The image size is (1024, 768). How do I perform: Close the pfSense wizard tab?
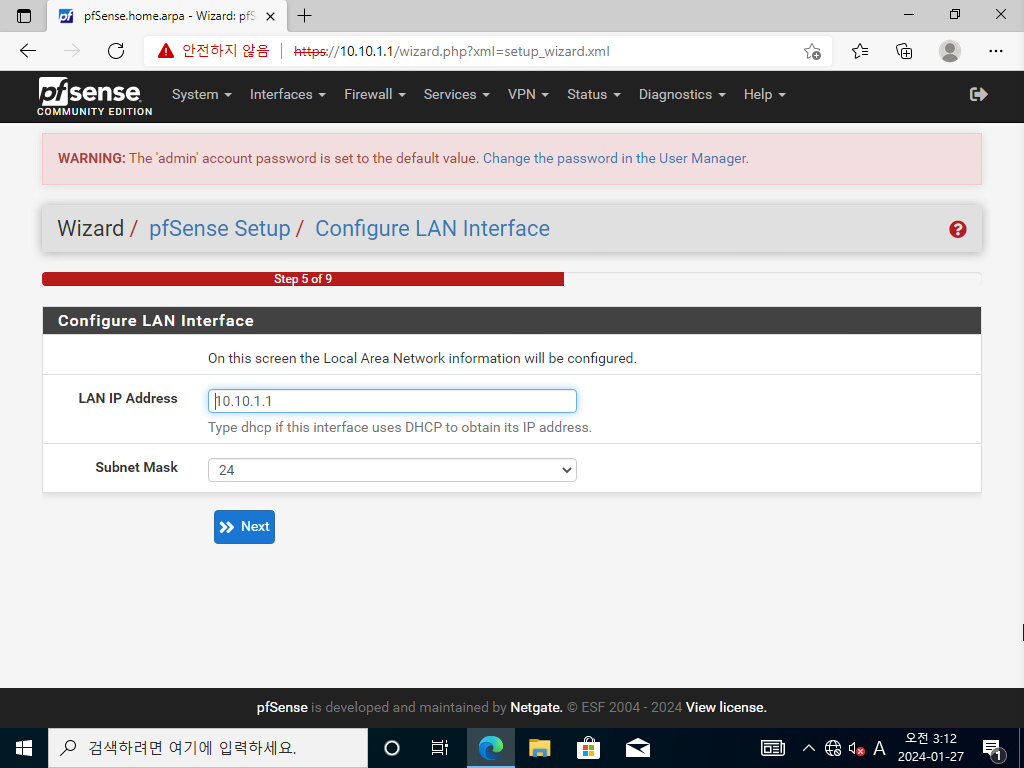pyautogui.click(x=270, y=16)
